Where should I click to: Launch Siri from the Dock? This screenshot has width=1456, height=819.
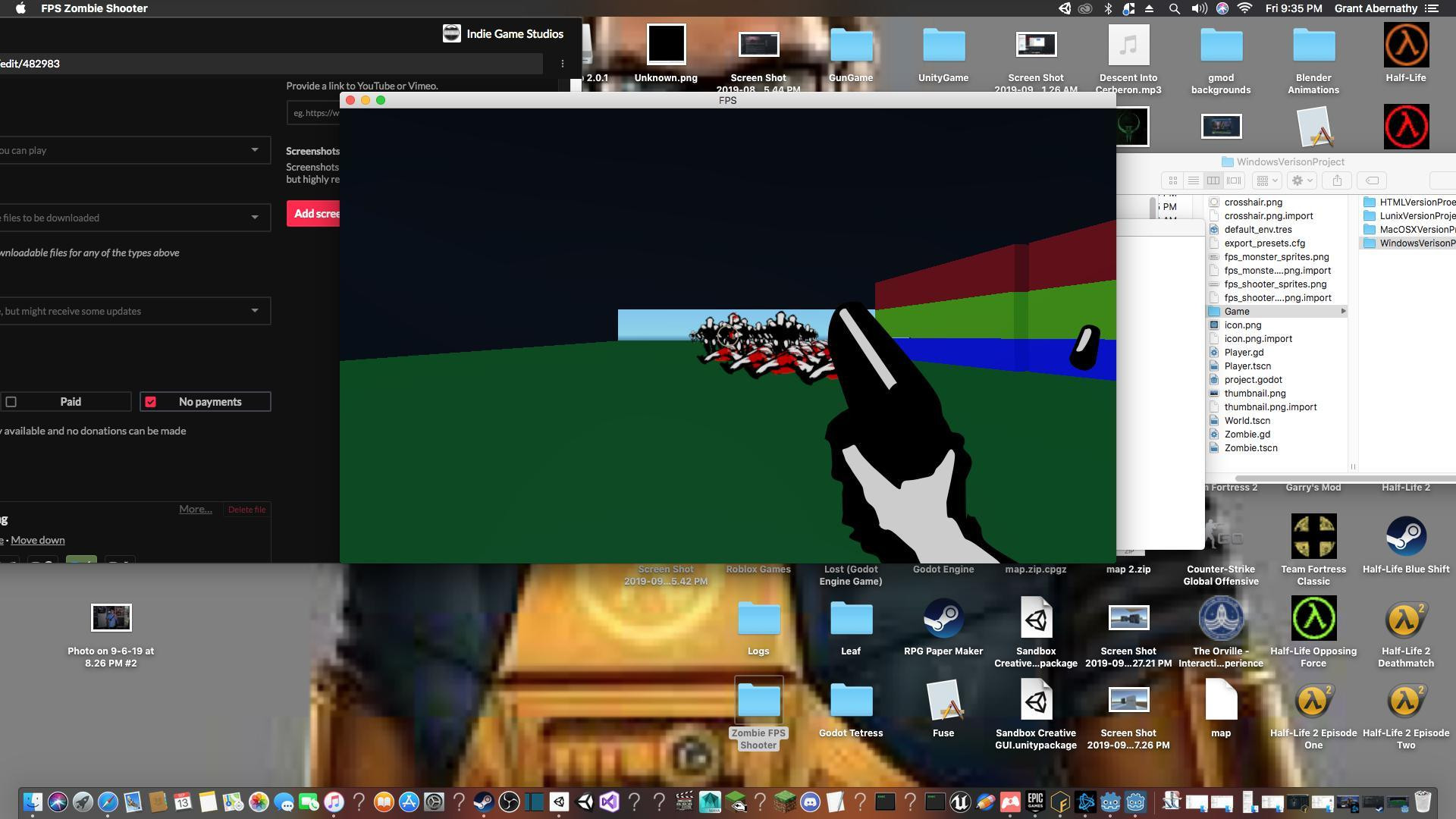58,802
